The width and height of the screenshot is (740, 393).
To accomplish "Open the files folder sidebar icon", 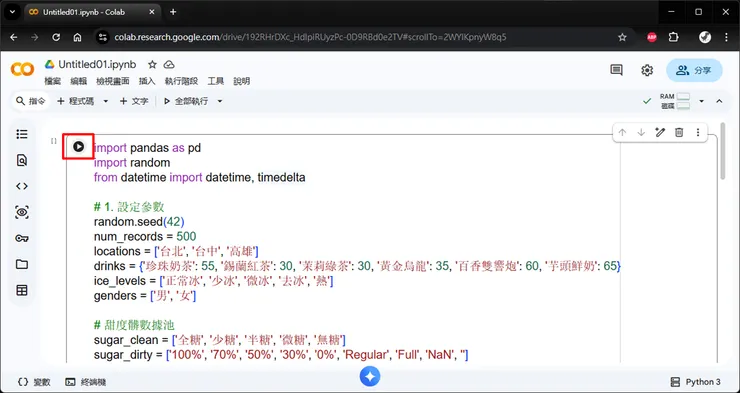I will (x=22, y=264).
